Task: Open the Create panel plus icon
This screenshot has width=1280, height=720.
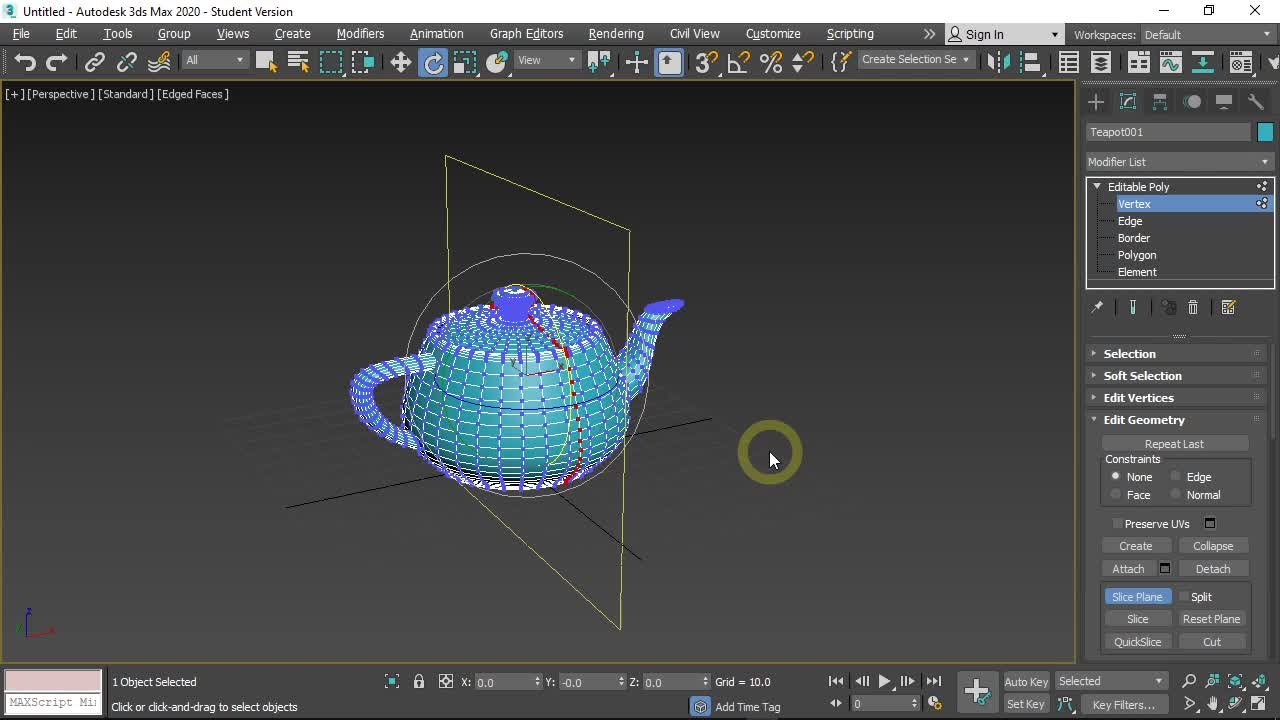Action: (1096, 102)
